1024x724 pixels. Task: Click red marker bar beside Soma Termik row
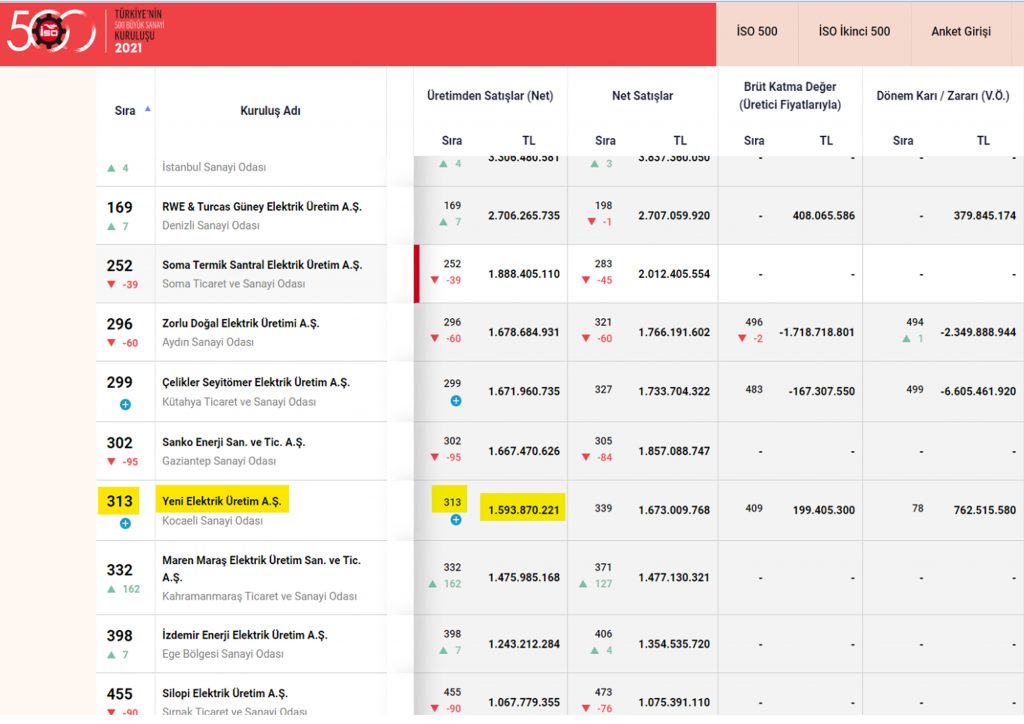click(416, 274)
